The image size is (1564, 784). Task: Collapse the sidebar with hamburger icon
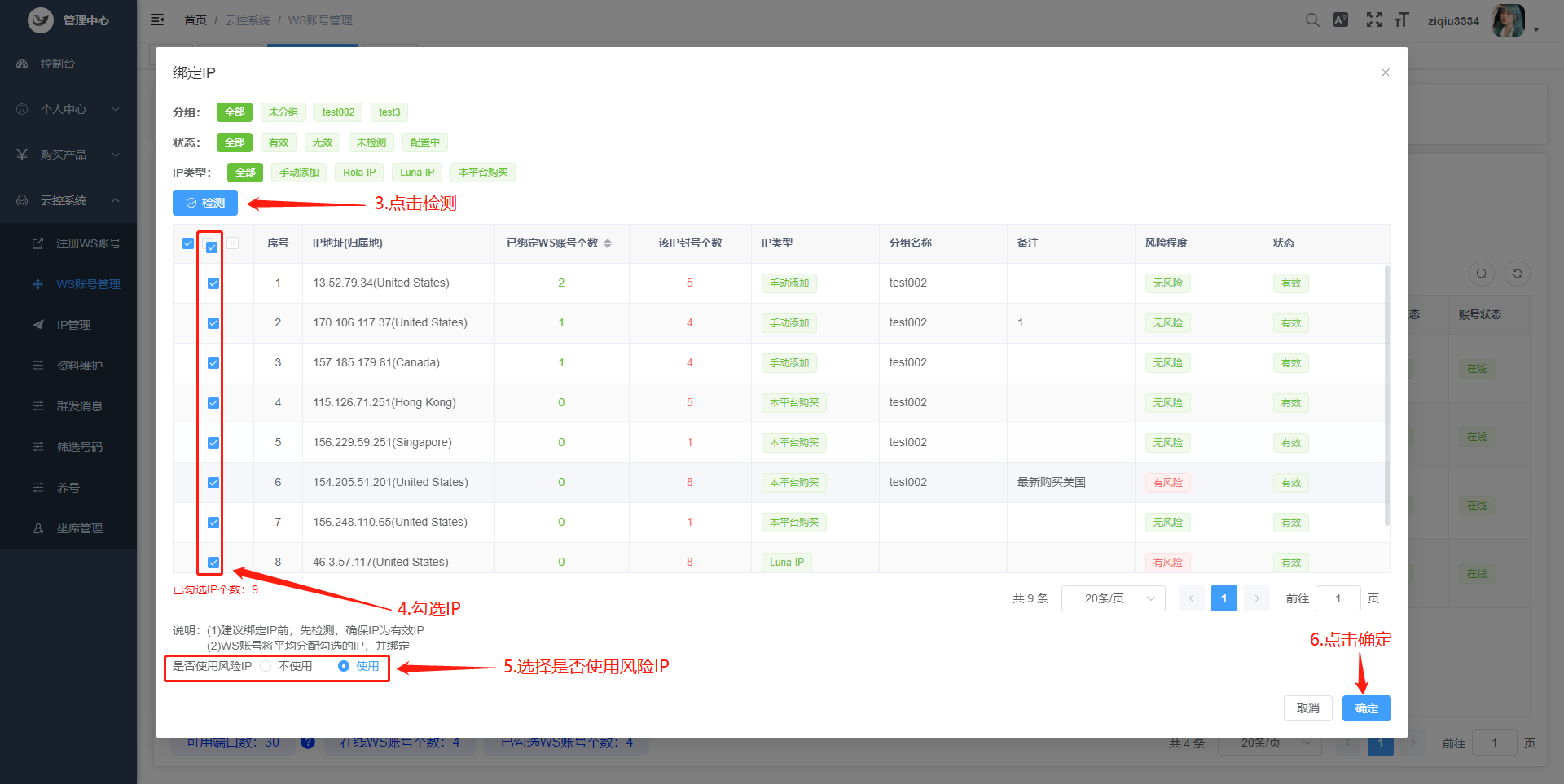point(157,20)
